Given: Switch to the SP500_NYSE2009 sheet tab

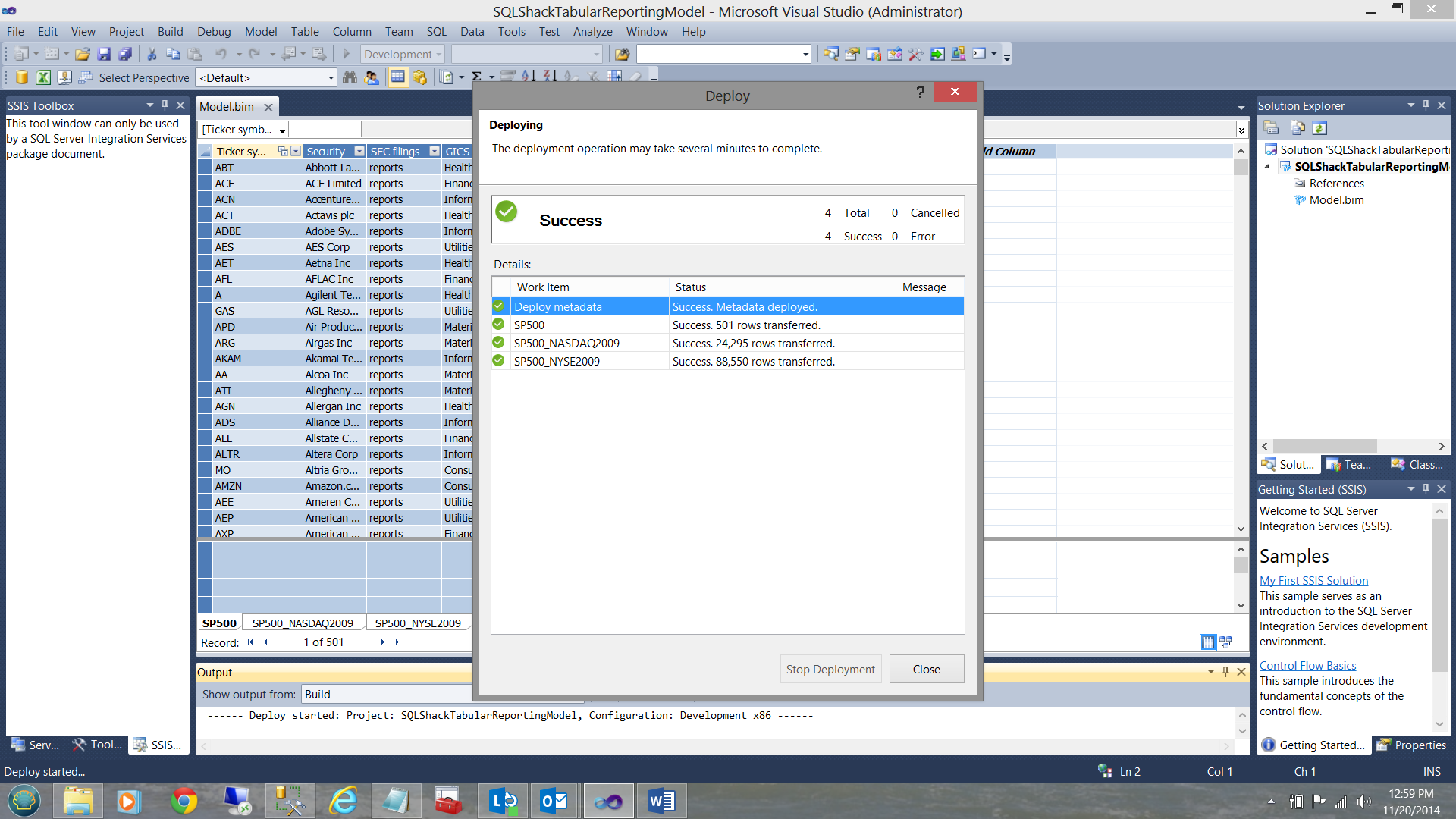Looking at the screenshot, I should pyautogui.click(x=418, y=623).
